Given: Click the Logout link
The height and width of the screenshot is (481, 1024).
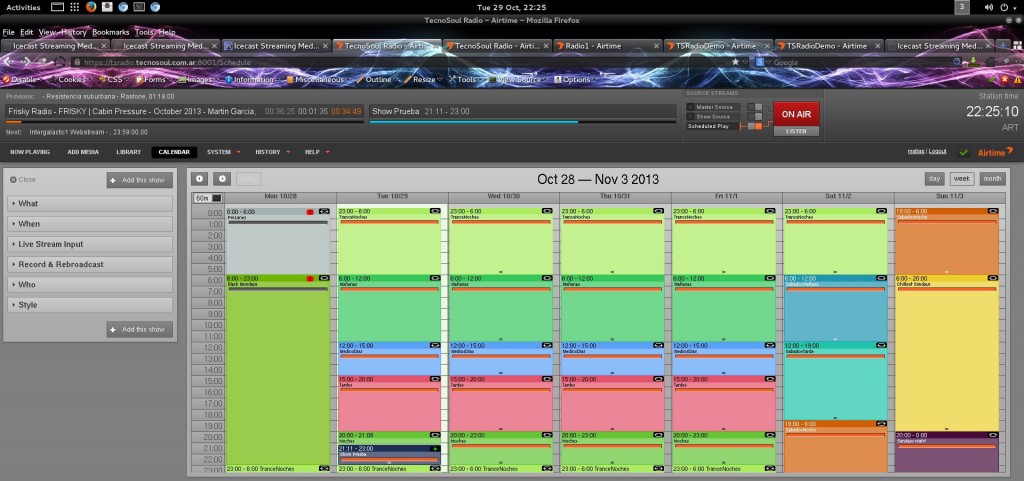Looking at the screenshot, I should (937, 151).
